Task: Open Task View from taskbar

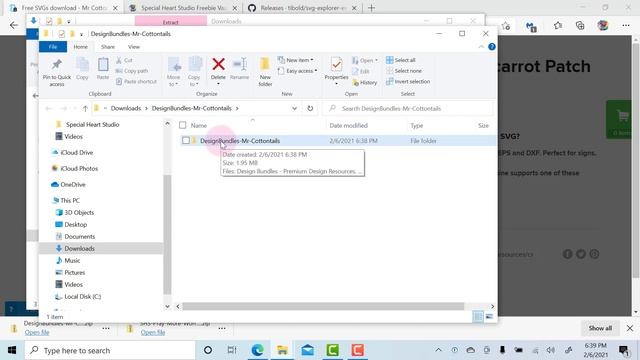Action: click(x=232, y=350)
